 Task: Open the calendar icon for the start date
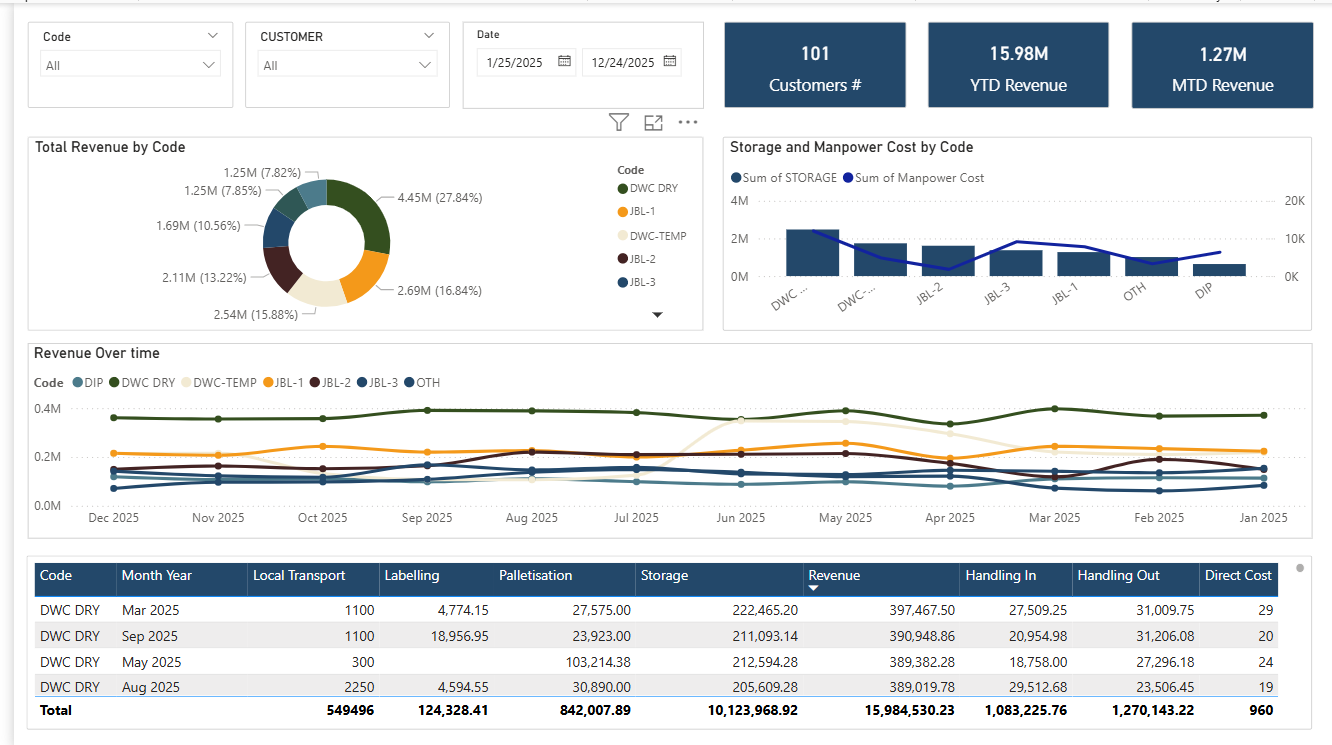pyautogui.click(x=561, y=61)
